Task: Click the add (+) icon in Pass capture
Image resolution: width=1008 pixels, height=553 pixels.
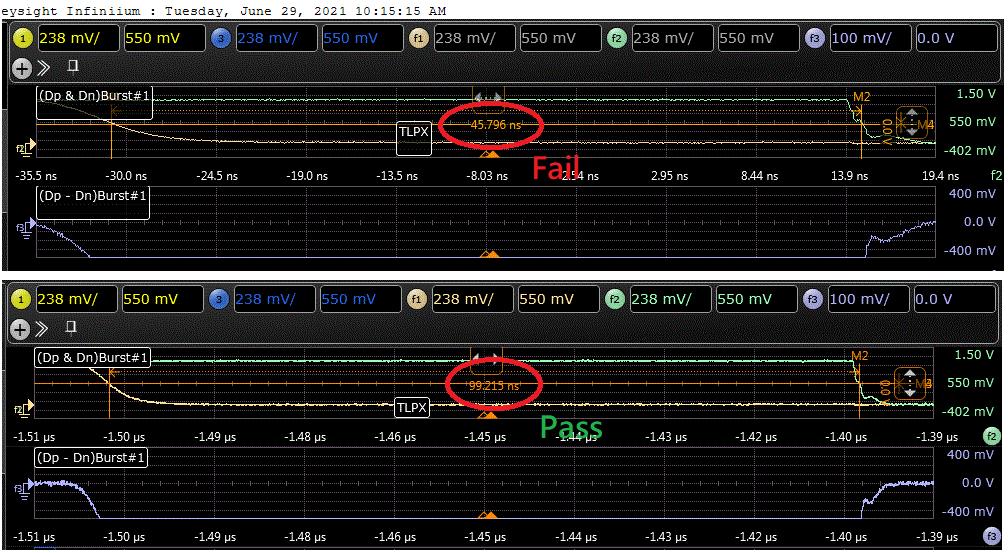Action: click(22, 329)
